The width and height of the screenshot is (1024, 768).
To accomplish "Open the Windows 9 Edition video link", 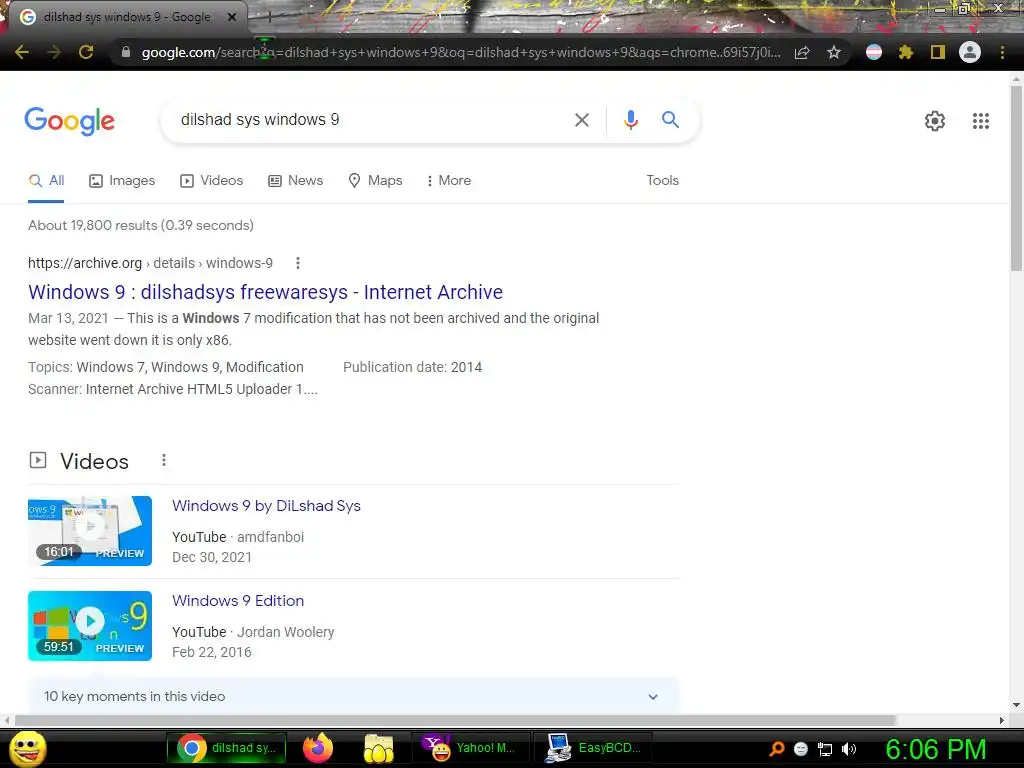I will (238, 601).
